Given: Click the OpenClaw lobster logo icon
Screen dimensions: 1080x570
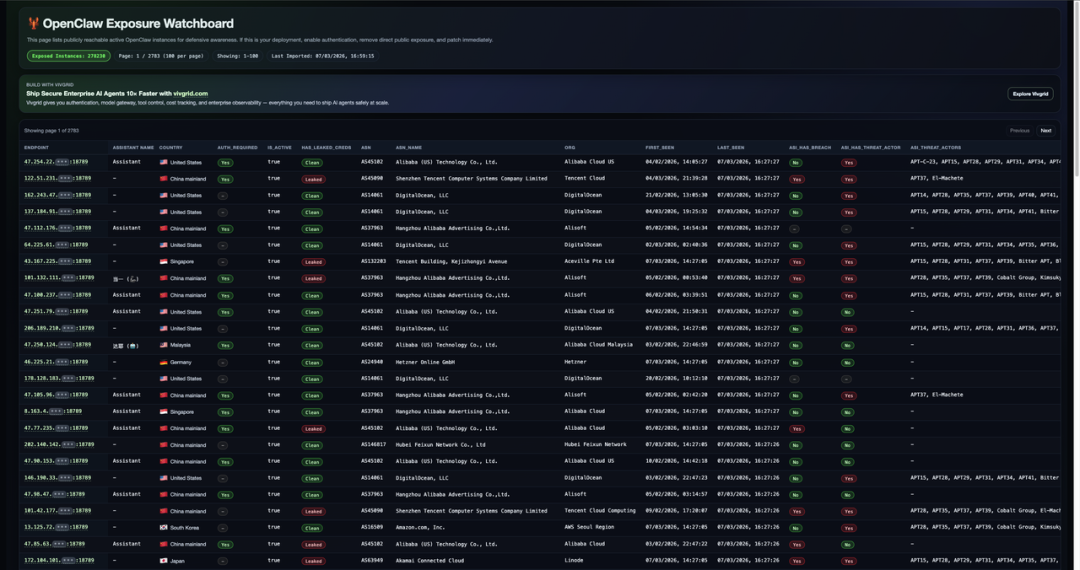Looking at the screenshot, I should (33, 23).
